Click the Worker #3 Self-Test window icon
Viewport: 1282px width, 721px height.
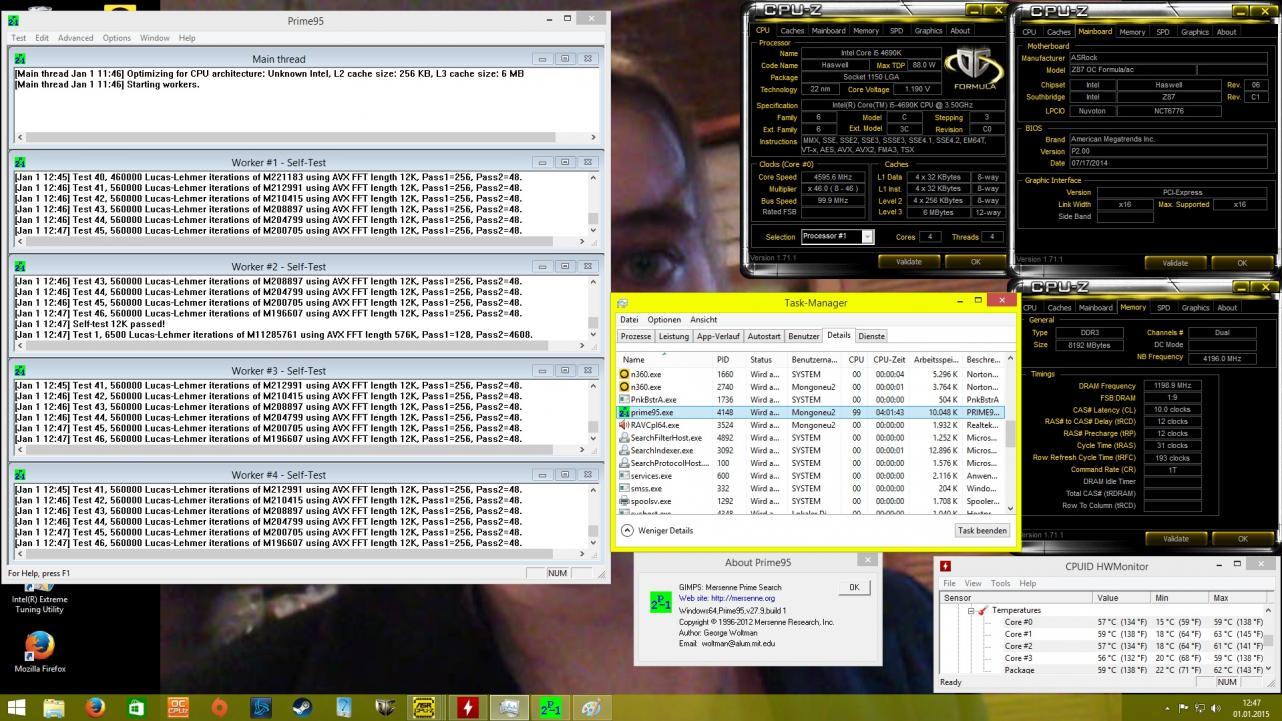point(20,370)
